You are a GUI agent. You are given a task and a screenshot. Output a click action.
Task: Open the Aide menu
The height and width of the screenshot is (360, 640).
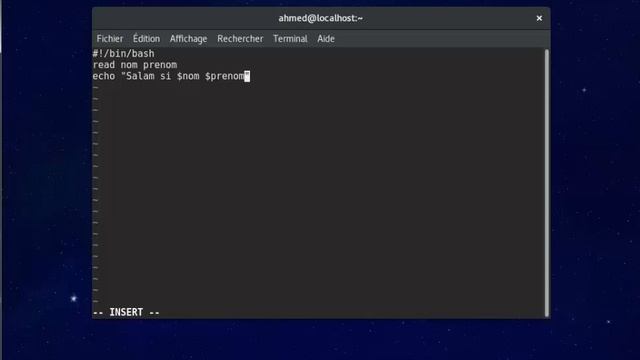point(326,39)
